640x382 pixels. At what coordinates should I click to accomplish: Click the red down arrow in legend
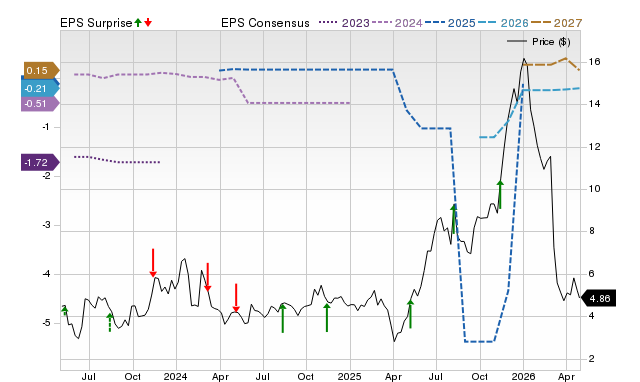click(x=148, y=23)
